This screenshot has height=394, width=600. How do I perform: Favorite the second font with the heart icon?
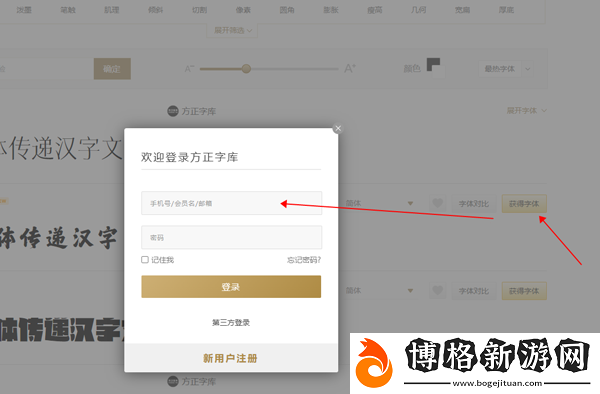click(x=437, y=291)
